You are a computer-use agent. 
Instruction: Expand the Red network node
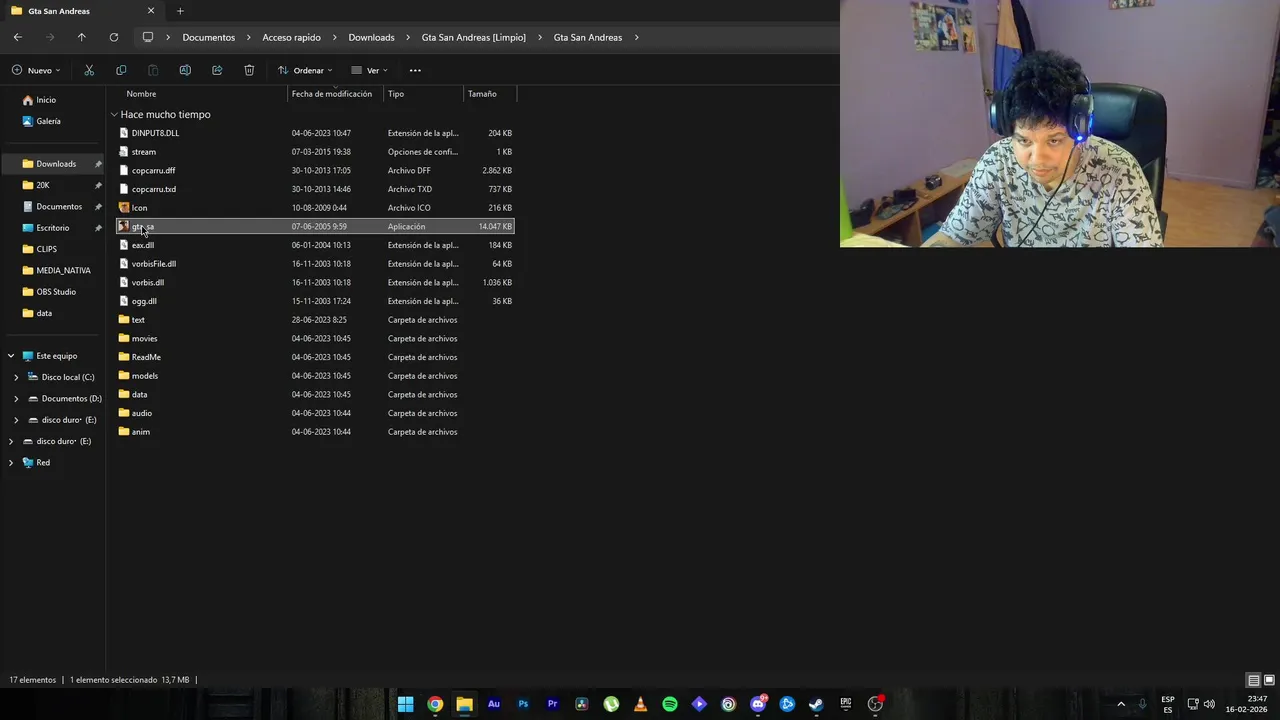point(11,463)
